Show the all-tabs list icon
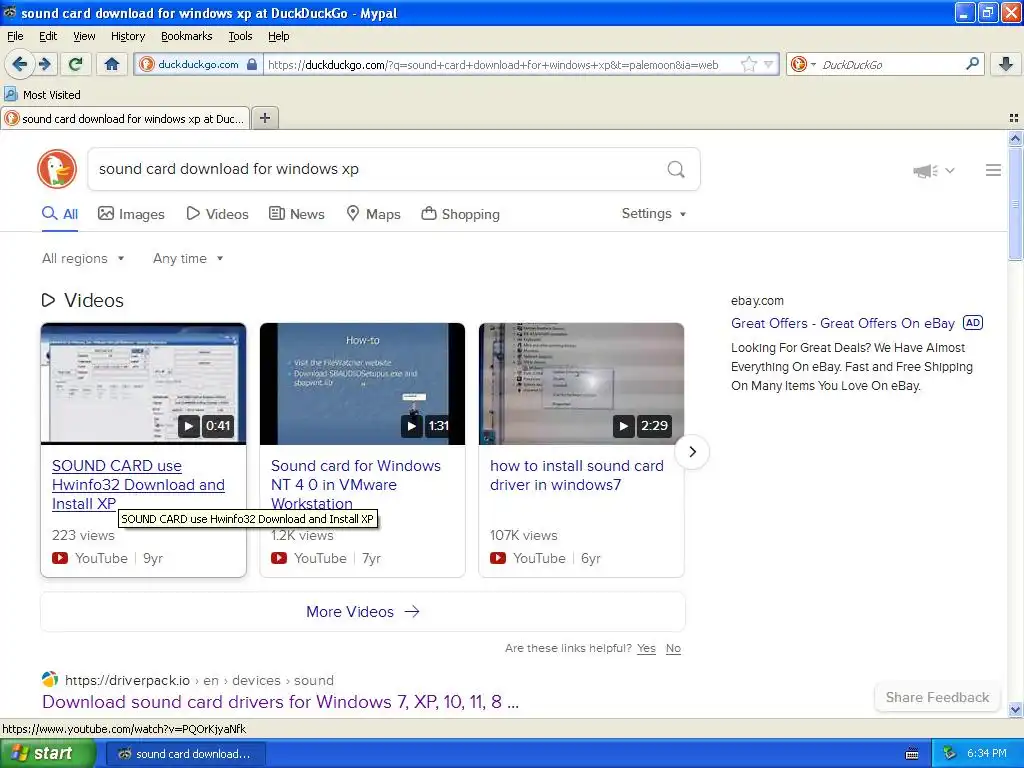This screenshot has width=1024, height=768. click(1014, 118)
